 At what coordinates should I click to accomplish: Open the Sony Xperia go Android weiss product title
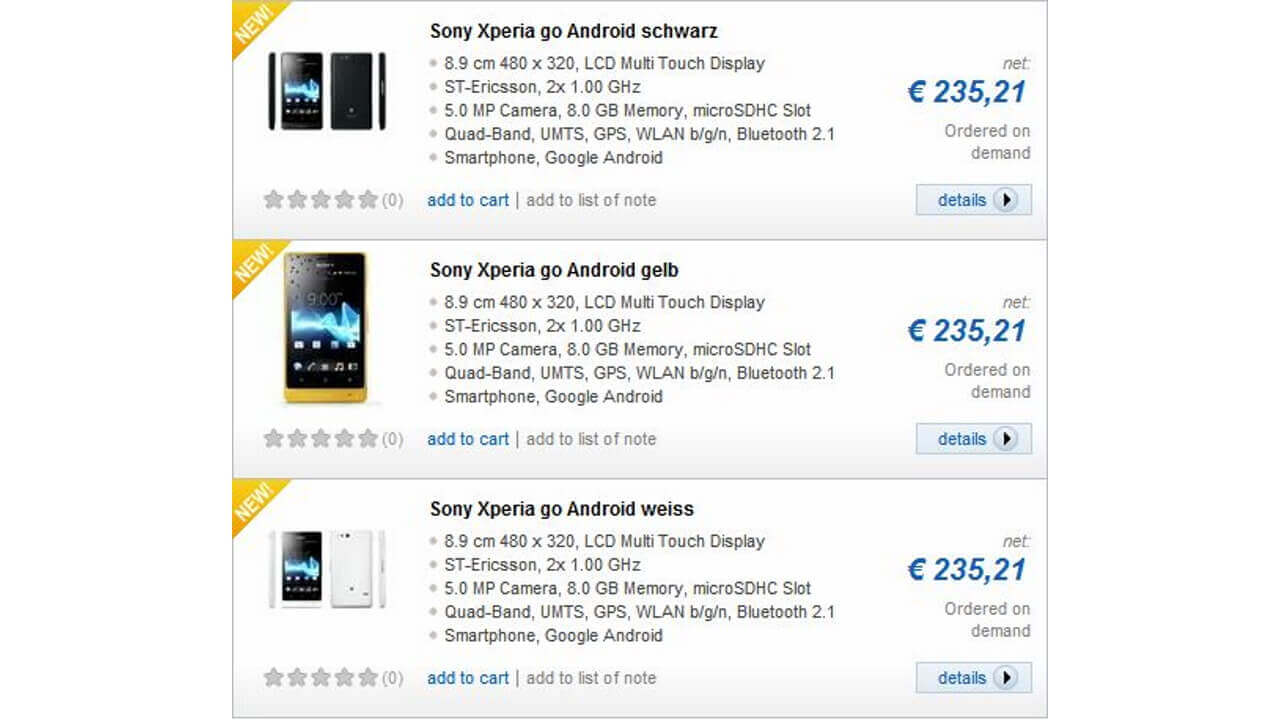(x=564, y=508)
